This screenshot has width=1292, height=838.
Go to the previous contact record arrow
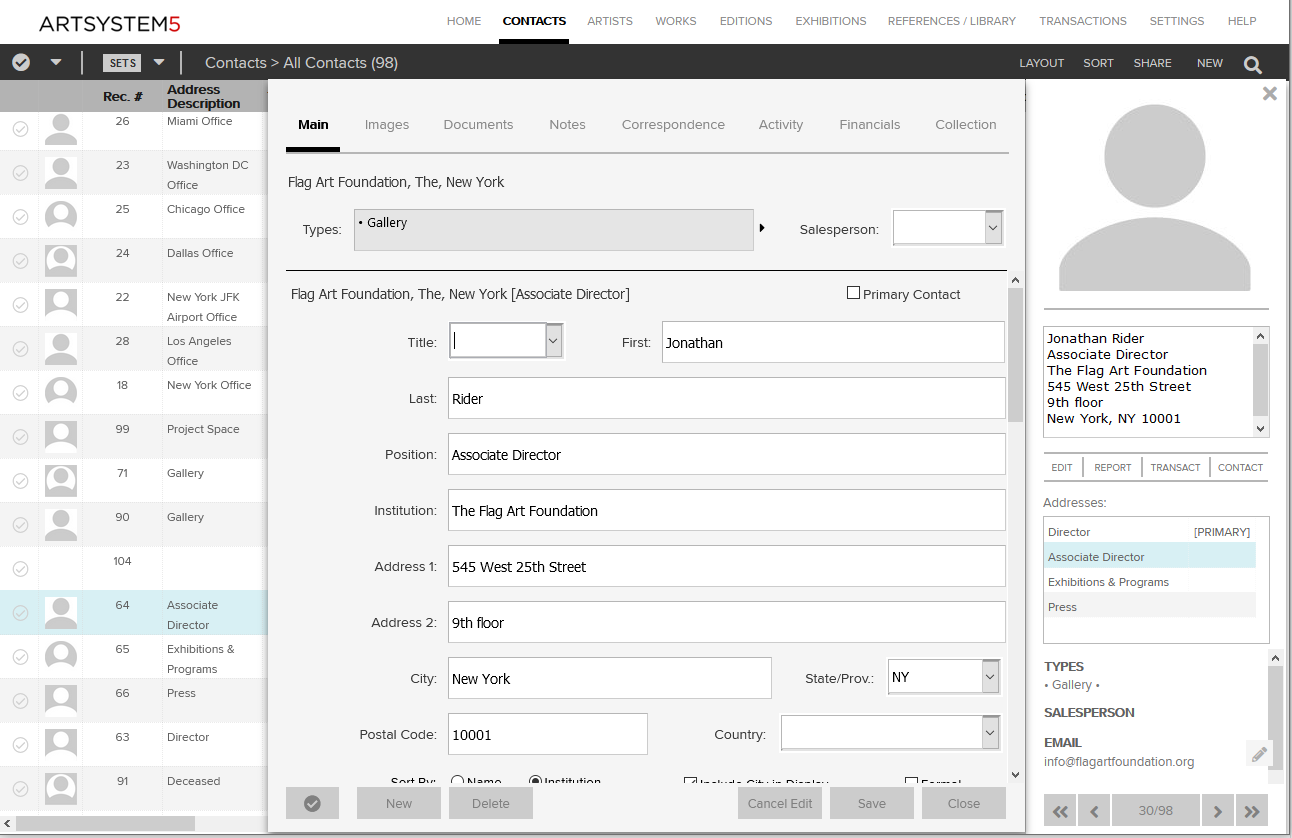pos(1094,811)
